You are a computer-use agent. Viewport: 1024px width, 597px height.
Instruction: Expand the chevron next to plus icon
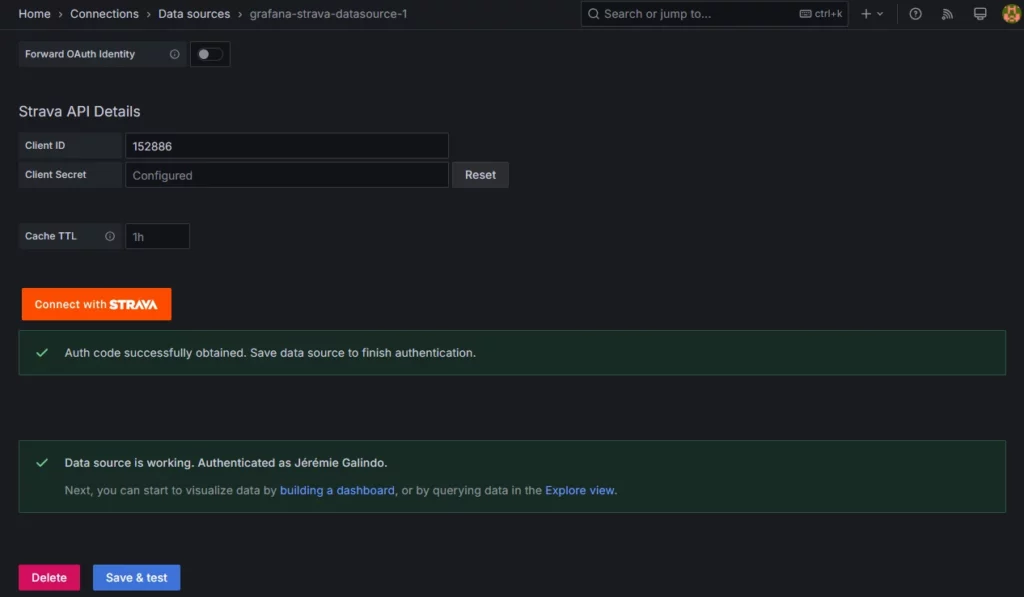(880, 14)
